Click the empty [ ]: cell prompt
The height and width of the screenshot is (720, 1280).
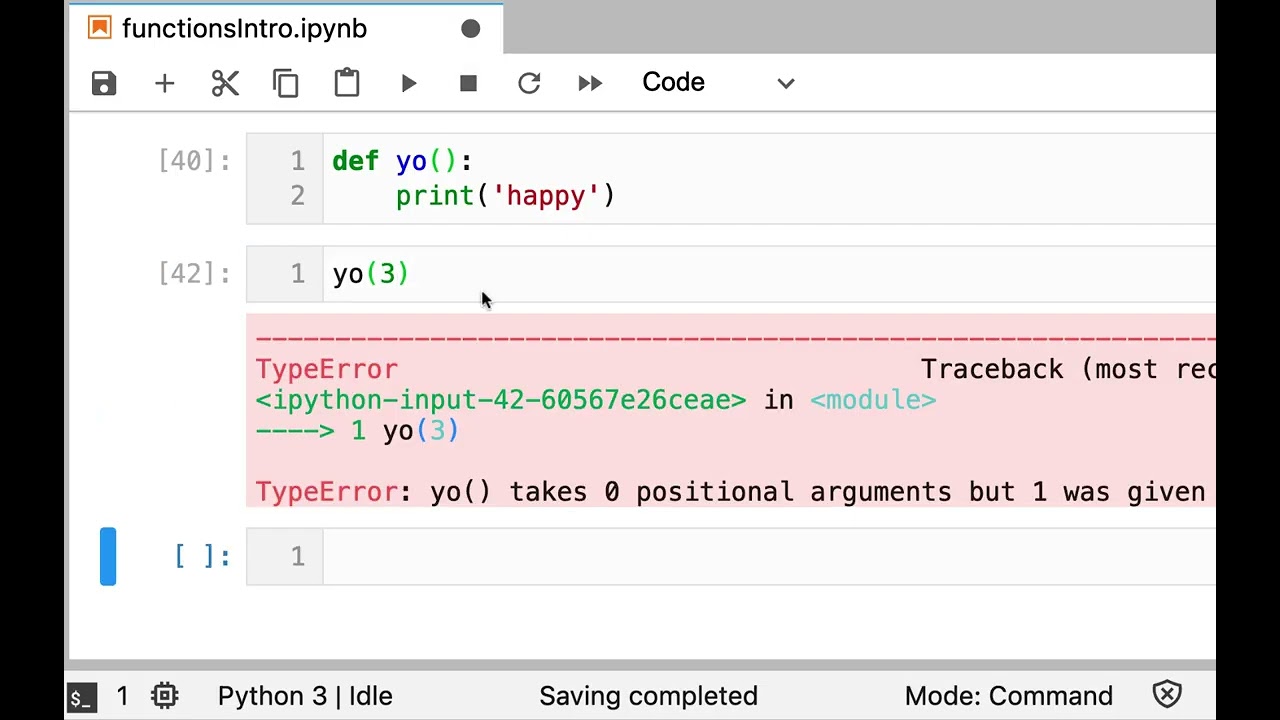tap(202, 556)
